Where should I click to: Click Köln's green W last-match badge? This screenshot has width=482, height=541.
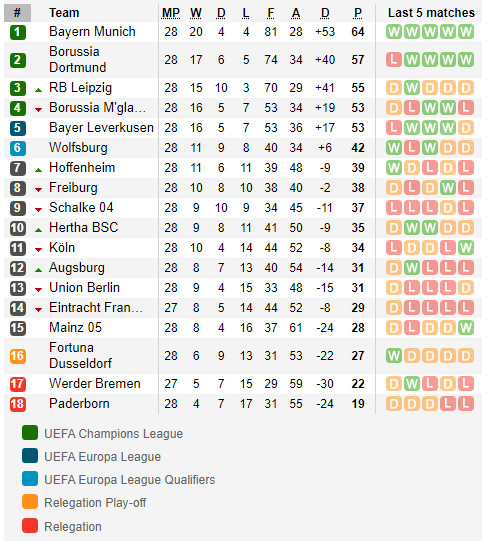point(466,248)
